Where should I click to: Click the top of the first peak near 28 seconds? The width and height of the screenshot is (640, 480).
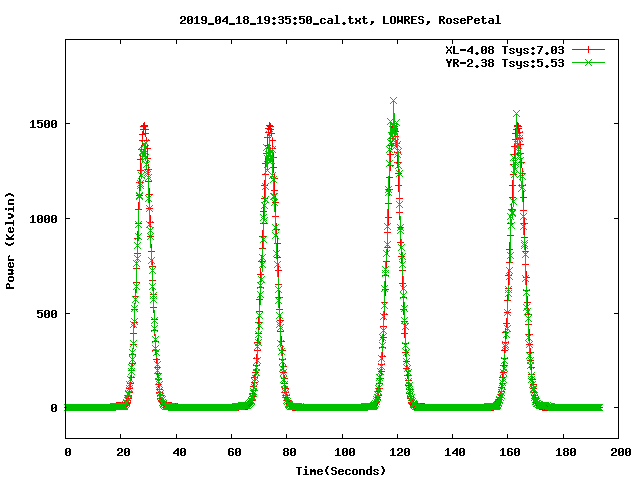(144, 127)
